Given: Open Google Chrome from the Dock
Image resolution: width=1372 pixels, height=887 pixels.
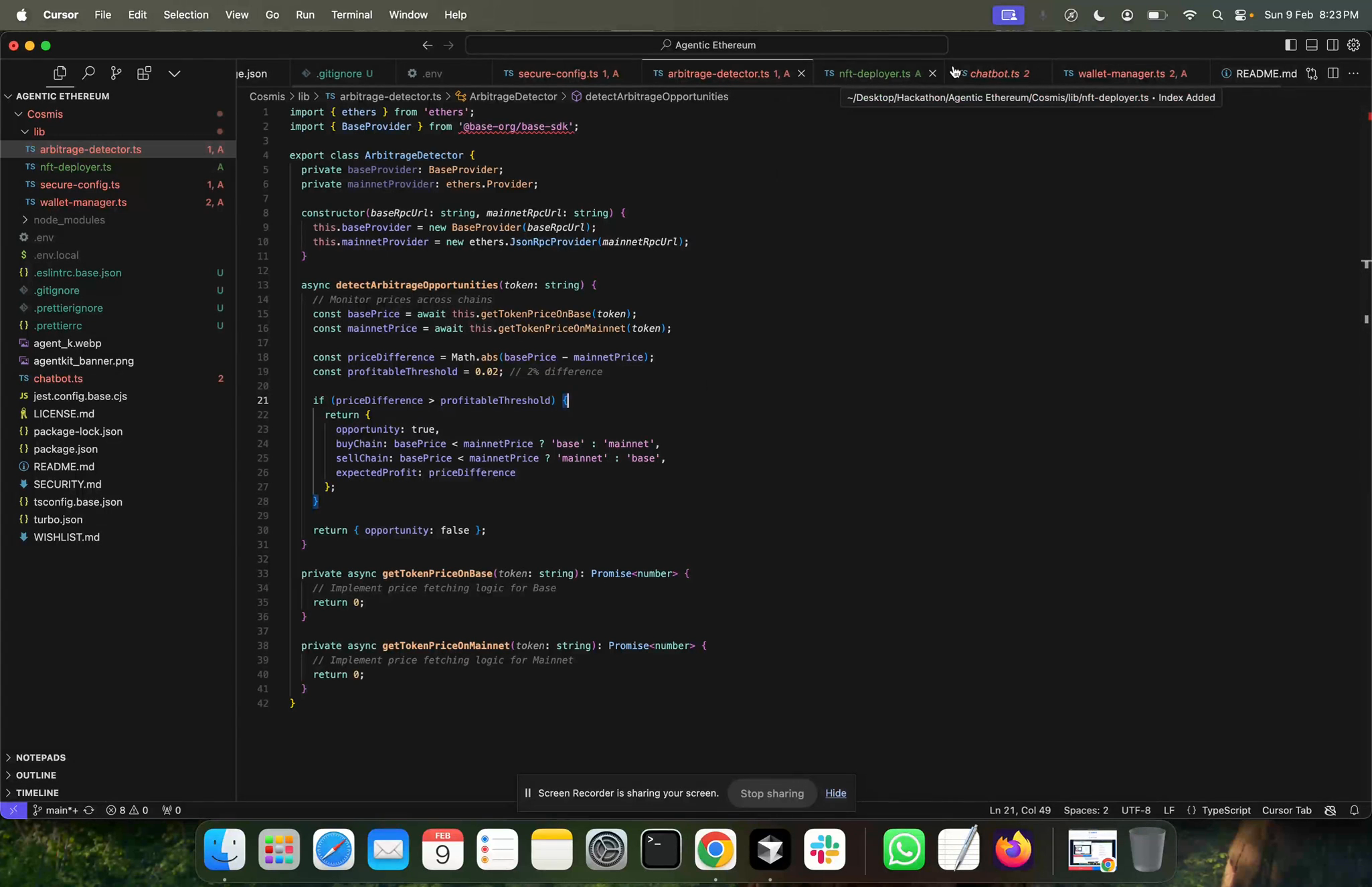Looking at the screenshot, I should (x=715, y=850).
